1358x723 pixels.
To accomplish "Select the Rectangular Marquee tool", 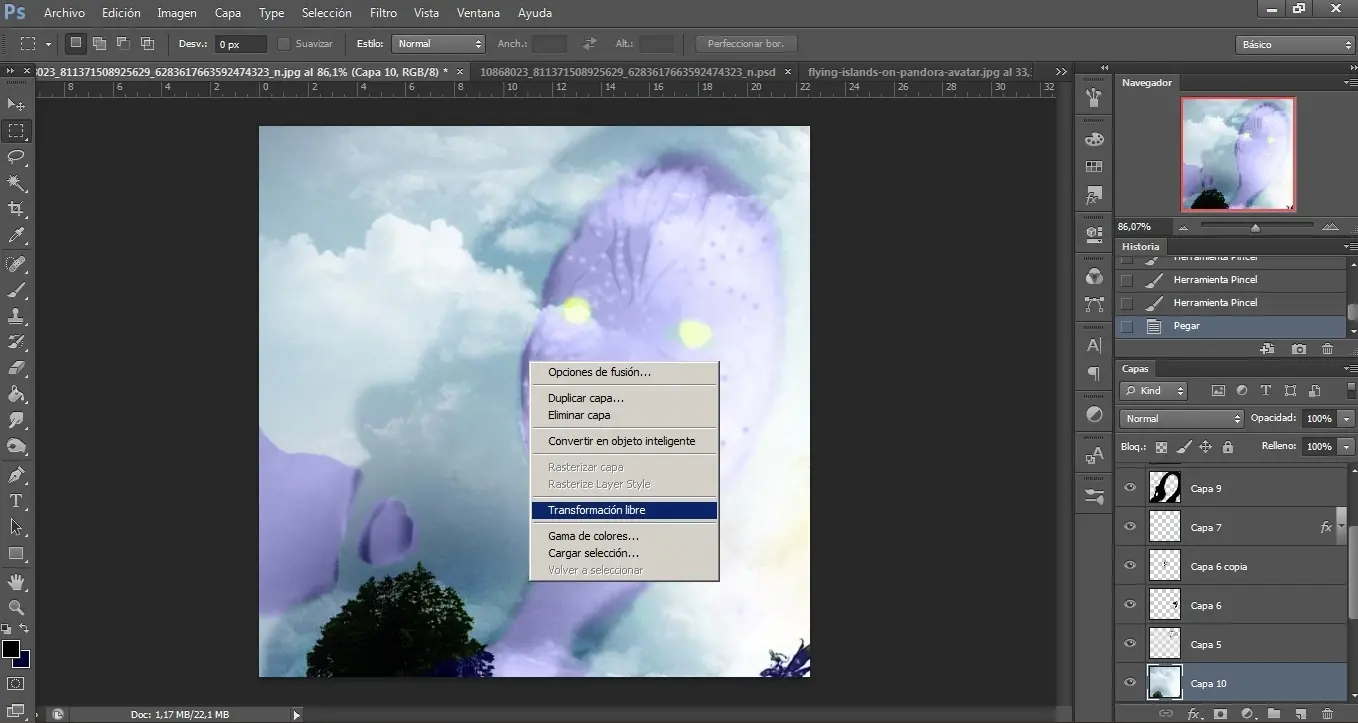I will (x=16, y=131).
